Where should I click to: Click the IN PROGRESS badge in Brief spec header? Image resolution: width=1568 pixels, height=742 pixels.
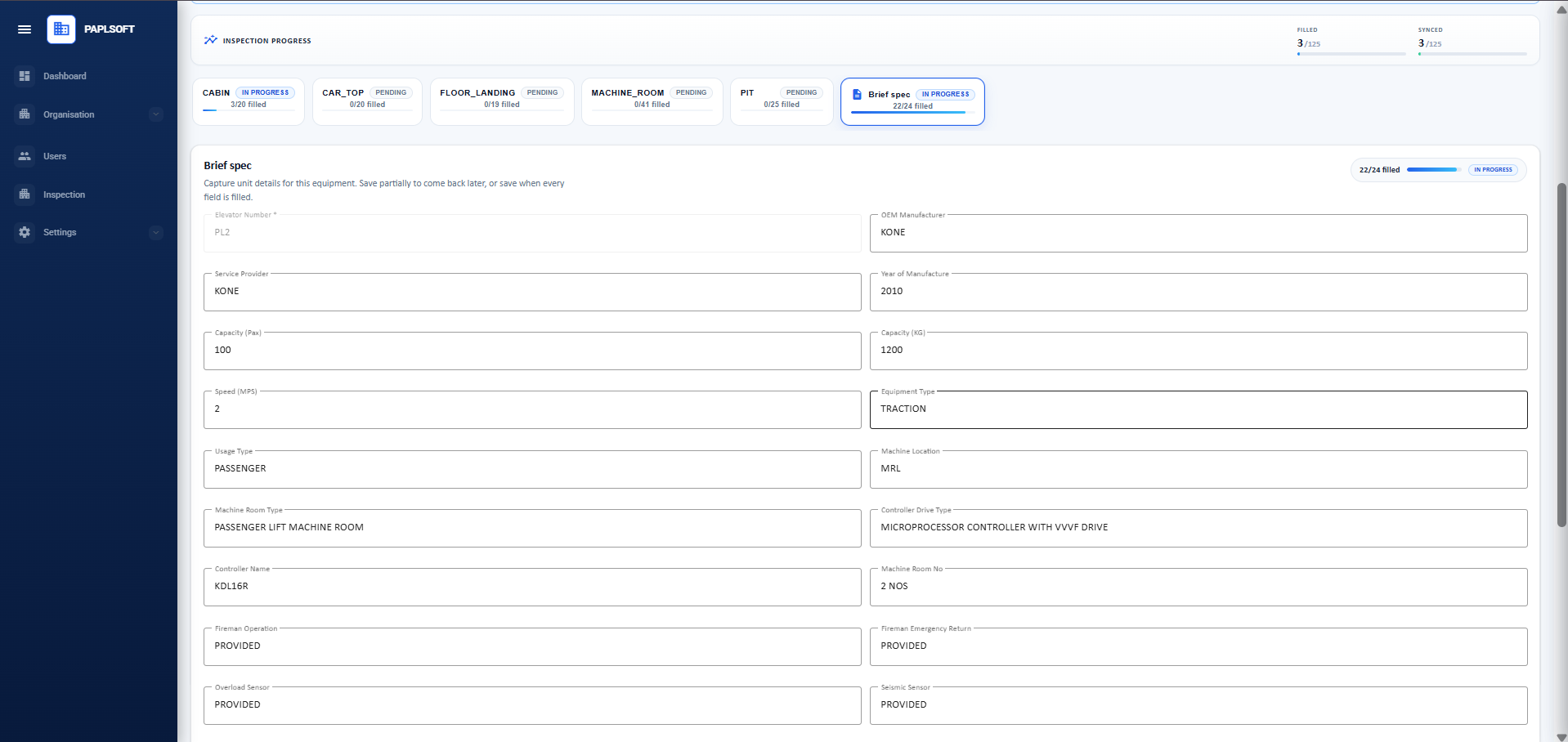pos(1493,170)
